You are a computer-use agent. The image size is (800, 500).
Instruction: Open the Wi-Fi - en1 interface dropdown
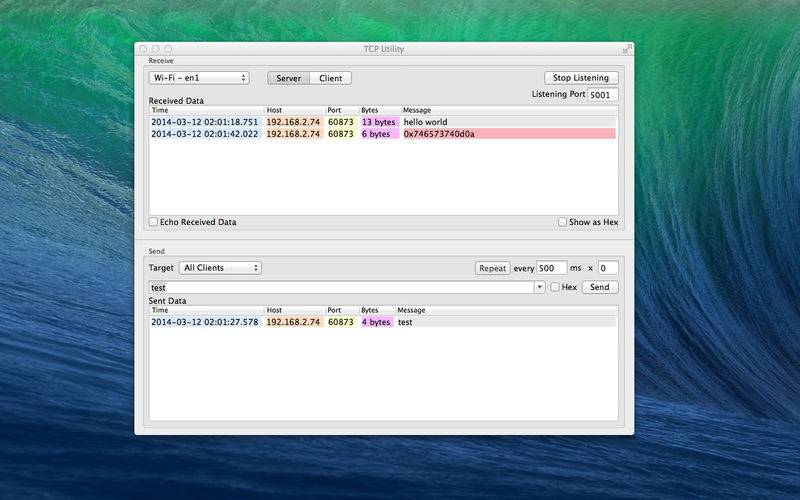199,78
